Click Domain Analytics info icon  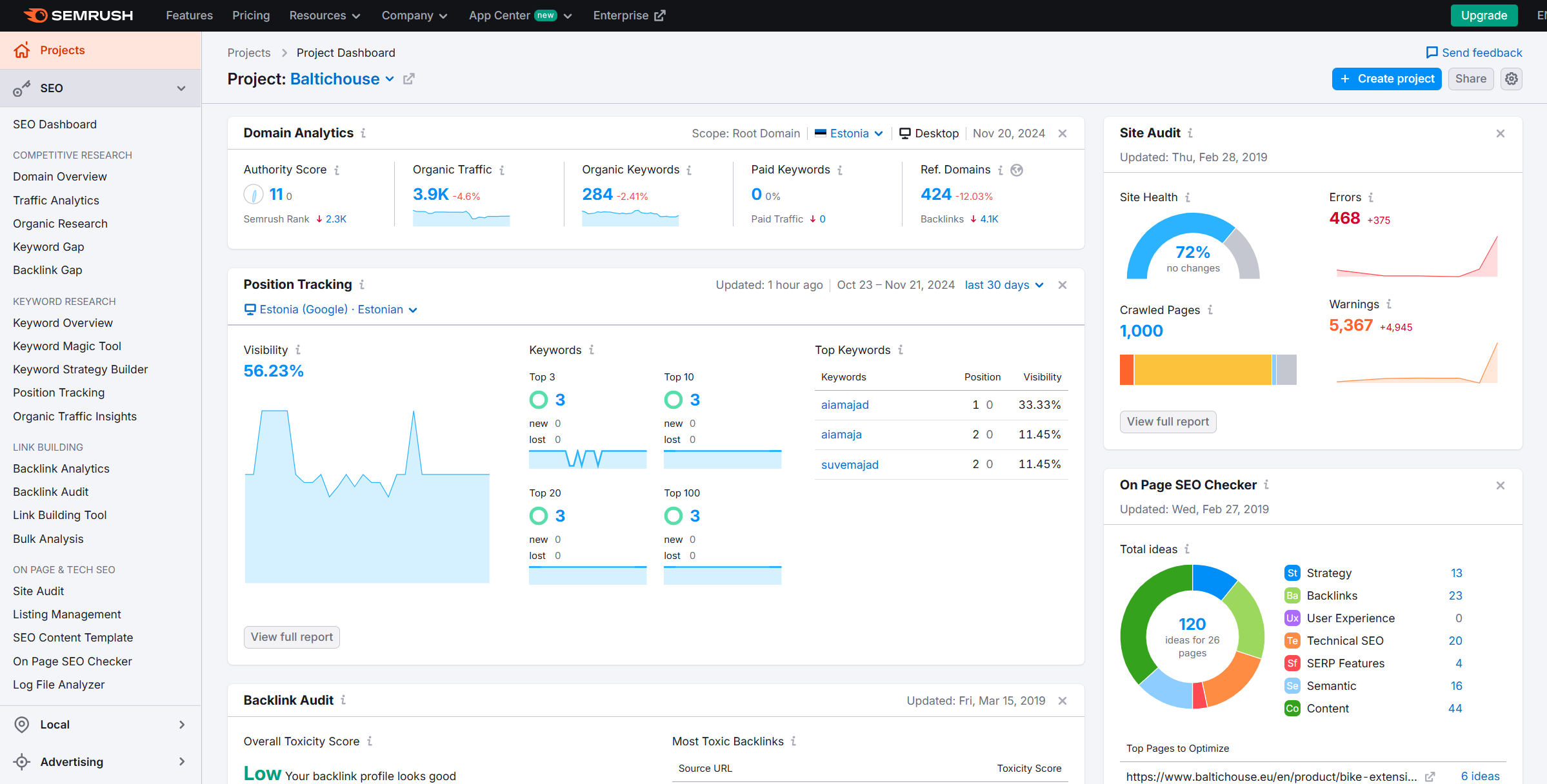363,133
